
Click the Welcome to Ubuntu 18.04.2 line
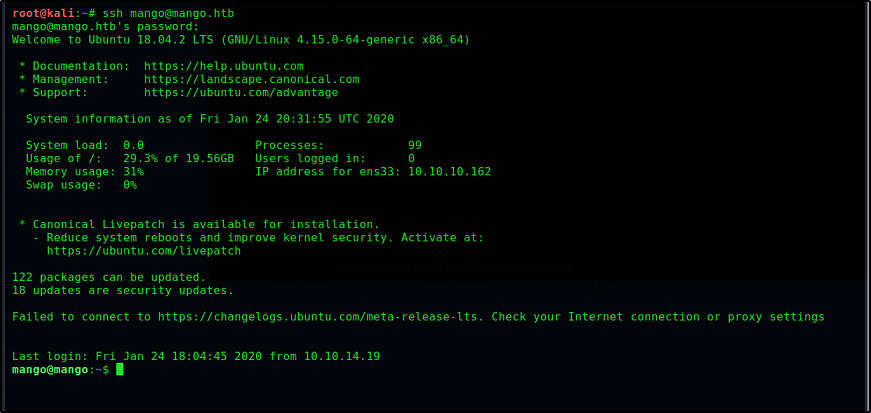[241, 40]
